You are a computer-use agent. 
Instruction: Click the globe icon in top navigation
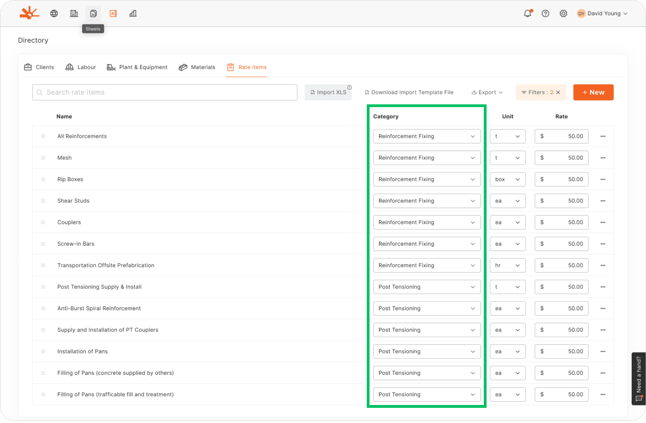(x=54, y=14)
